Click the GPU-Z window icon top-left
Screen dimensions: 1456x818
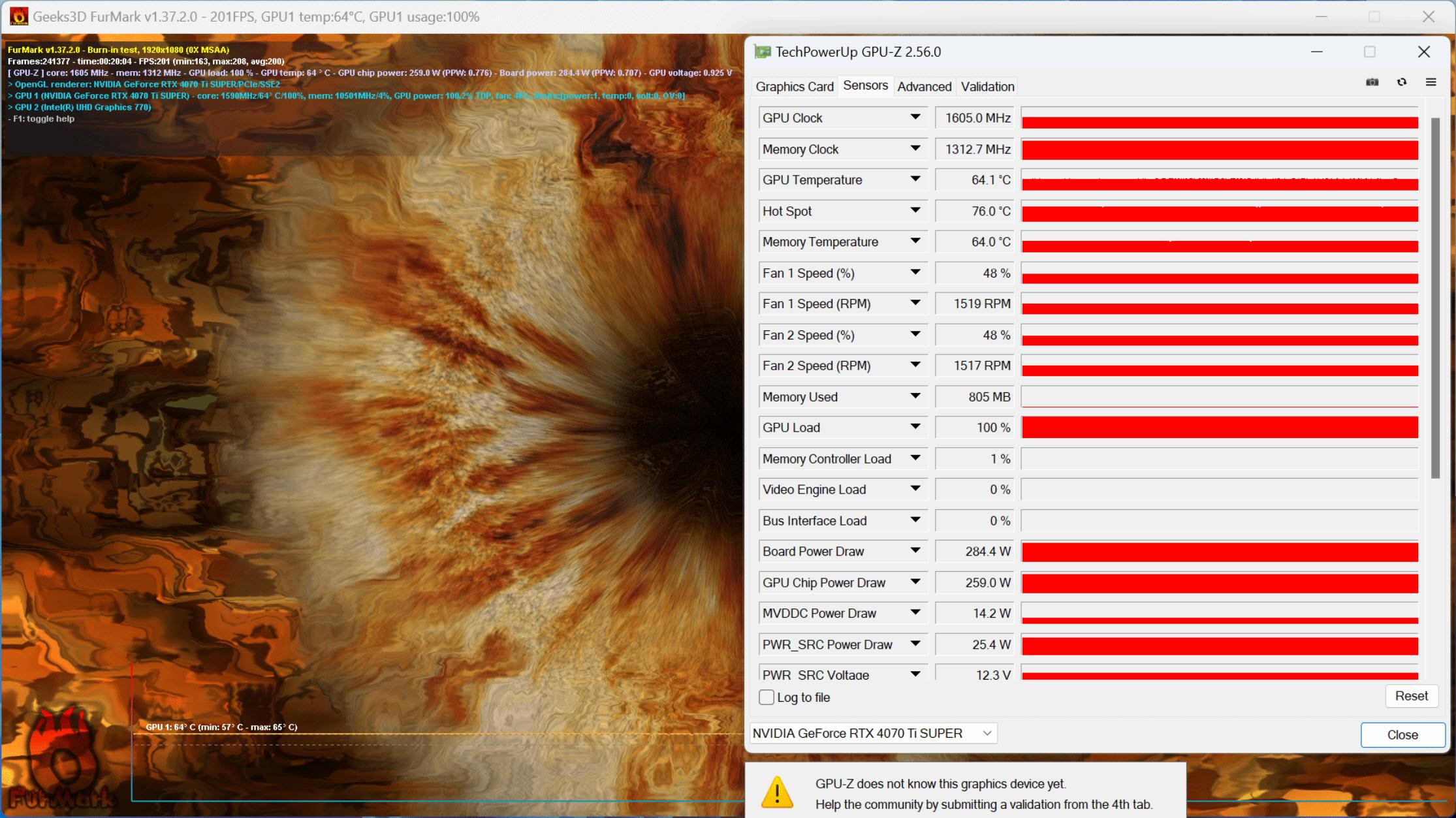tap(763, 52)
